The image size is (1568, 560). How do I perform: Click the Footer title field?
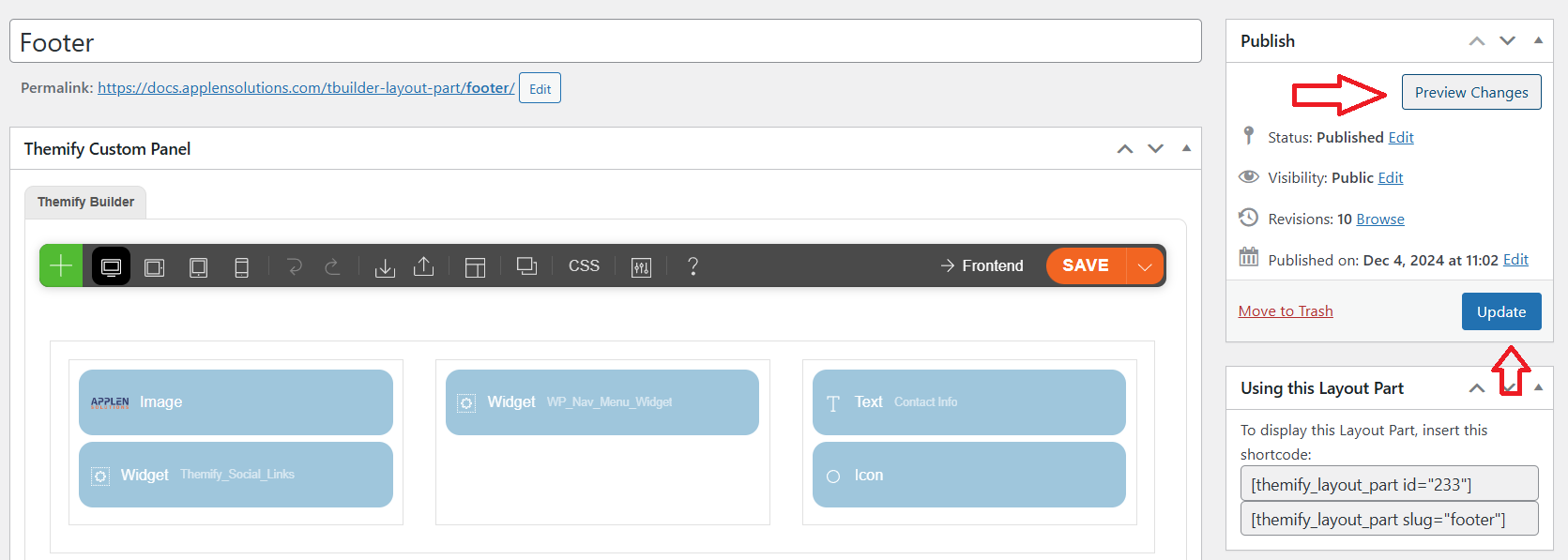605,41
